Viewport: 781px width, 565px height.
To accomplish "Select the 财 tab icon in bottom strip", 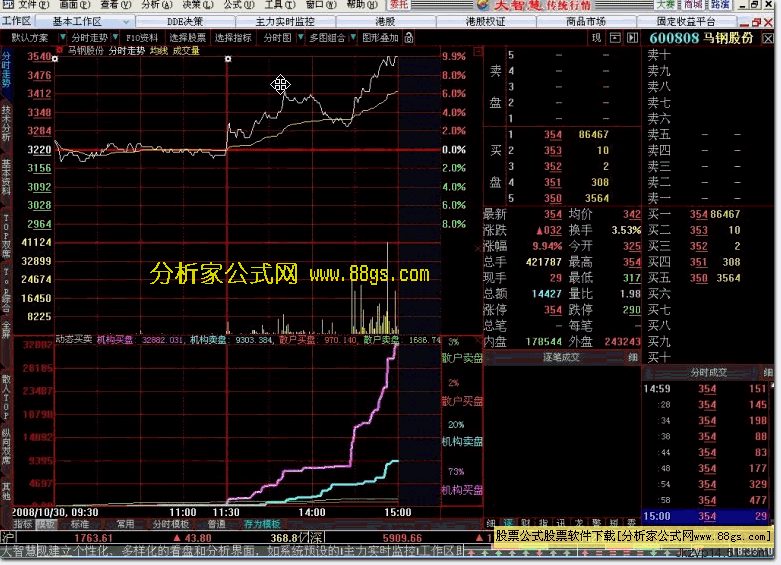I will tap(525, 523).
